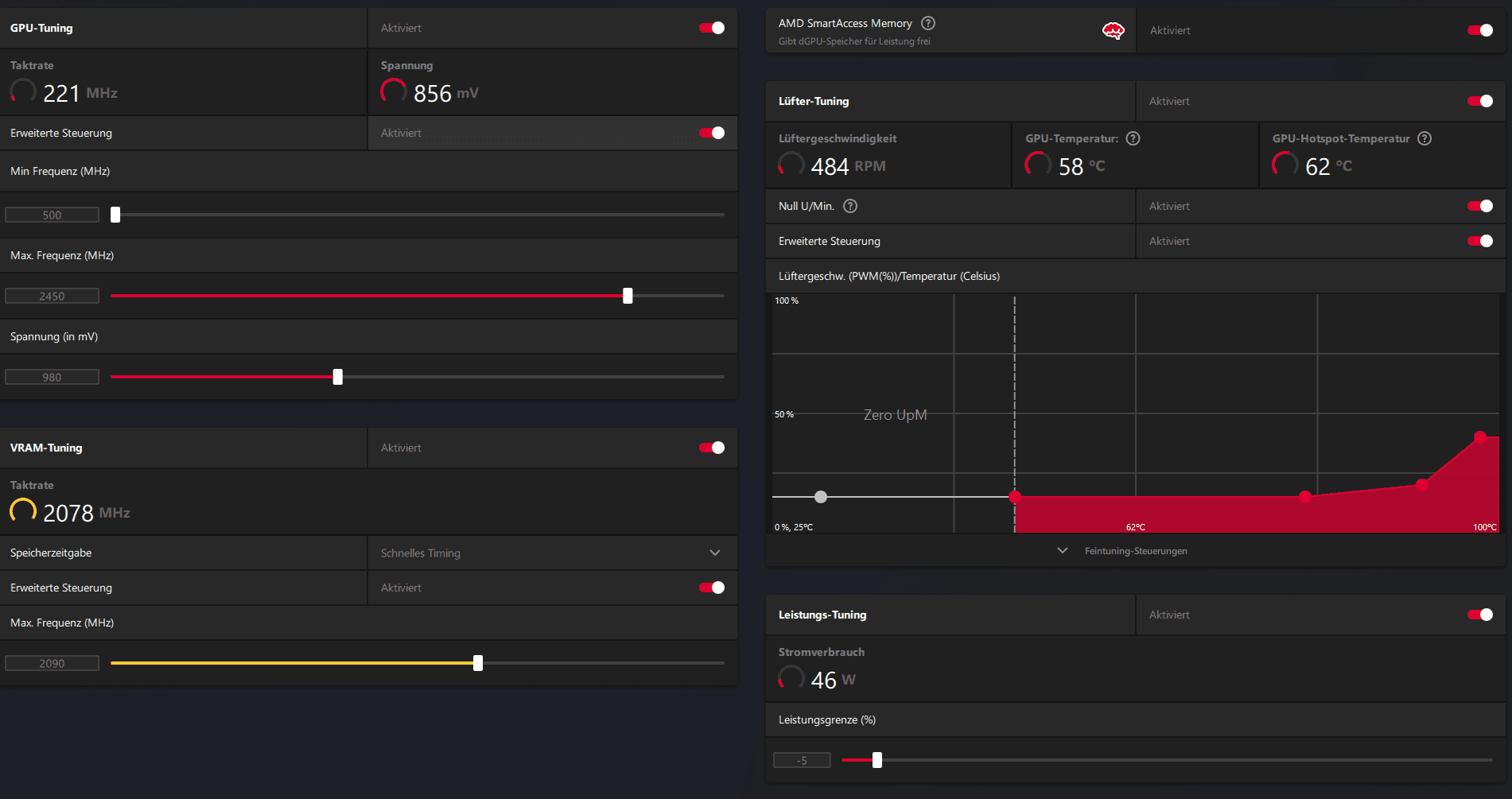Click the GPU Taktrate 221 MHz gauge
The height and width of the screenshot is (799, 1512).
(x=23, y=92)
